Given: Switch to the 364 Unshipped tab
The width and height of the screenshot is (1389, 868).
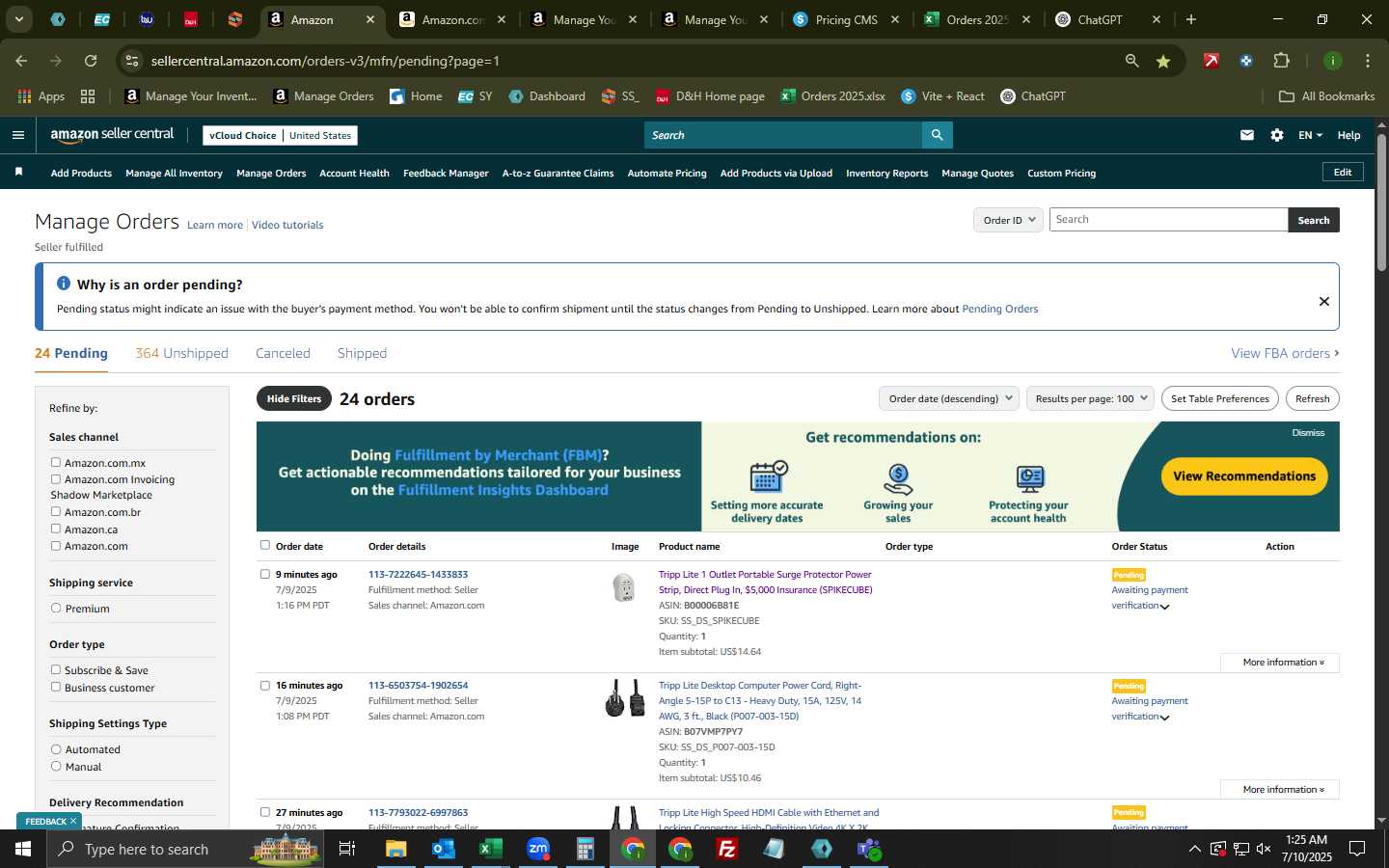Looking at the screenshot, I should [x=181, y=353].
